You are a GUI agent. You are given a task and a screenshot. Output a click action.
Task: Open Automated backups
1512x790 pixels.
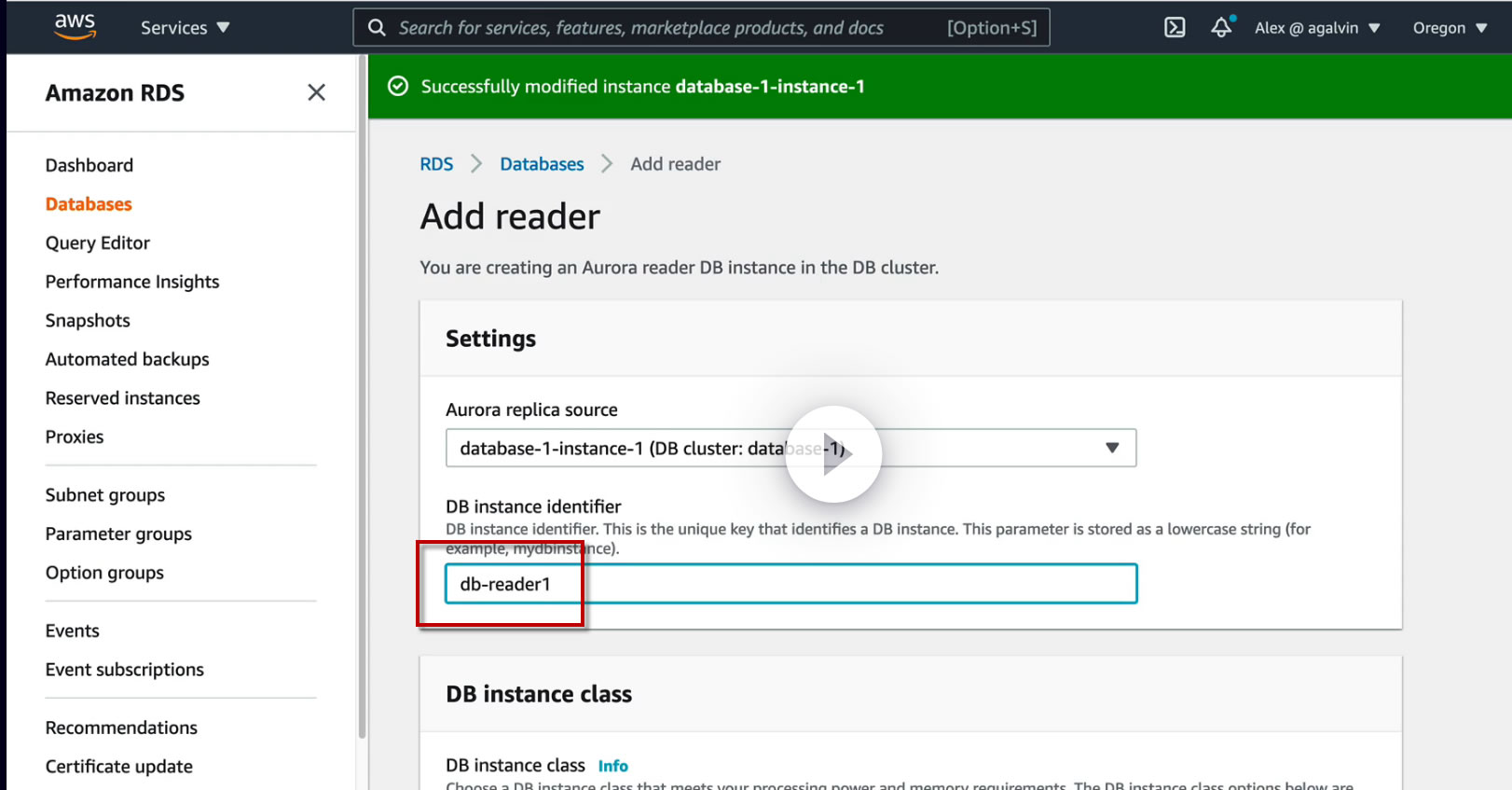pyautogui.click(x=128, y=359)
